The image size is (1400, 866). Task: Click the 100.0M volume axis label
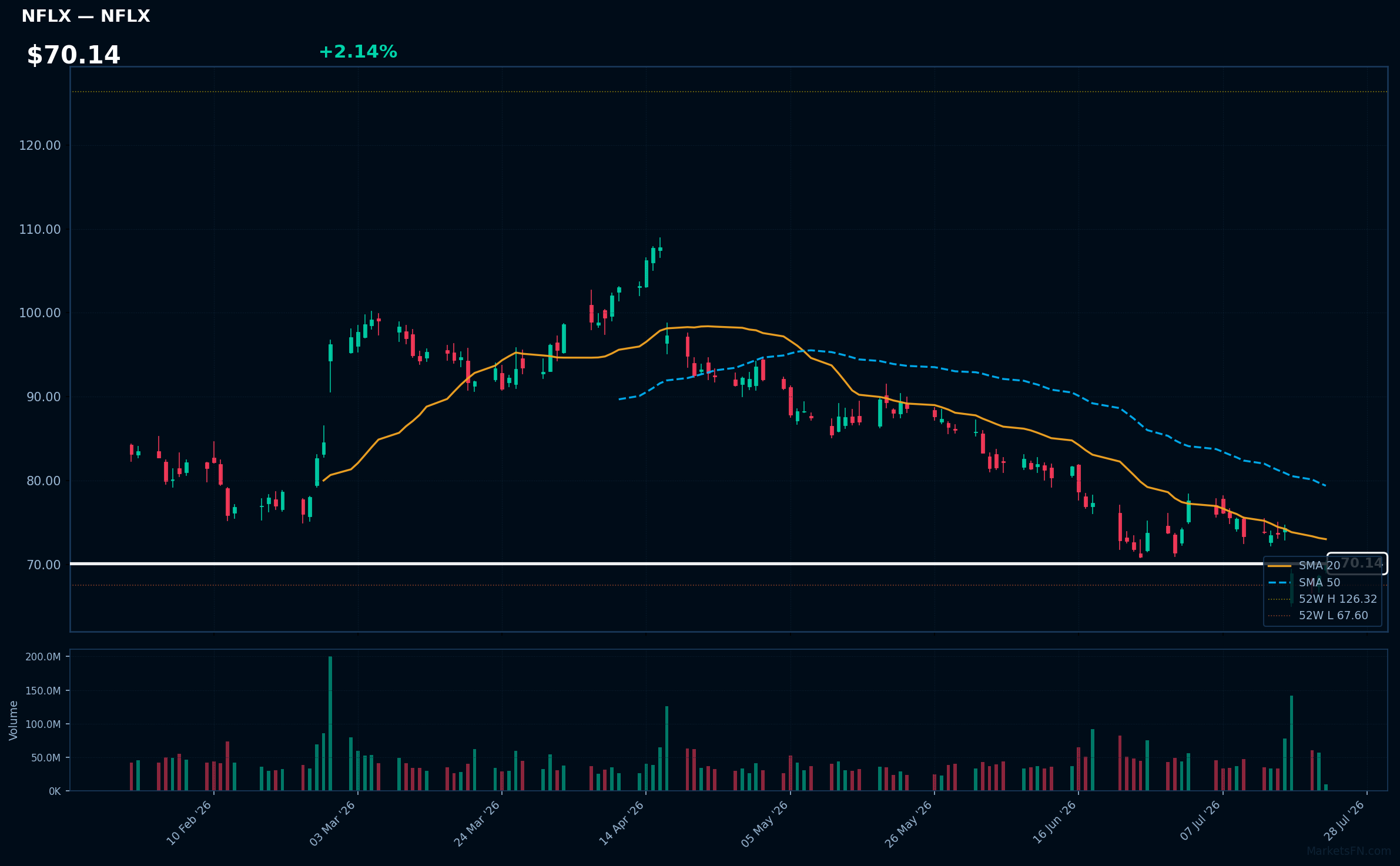[43, 724]
